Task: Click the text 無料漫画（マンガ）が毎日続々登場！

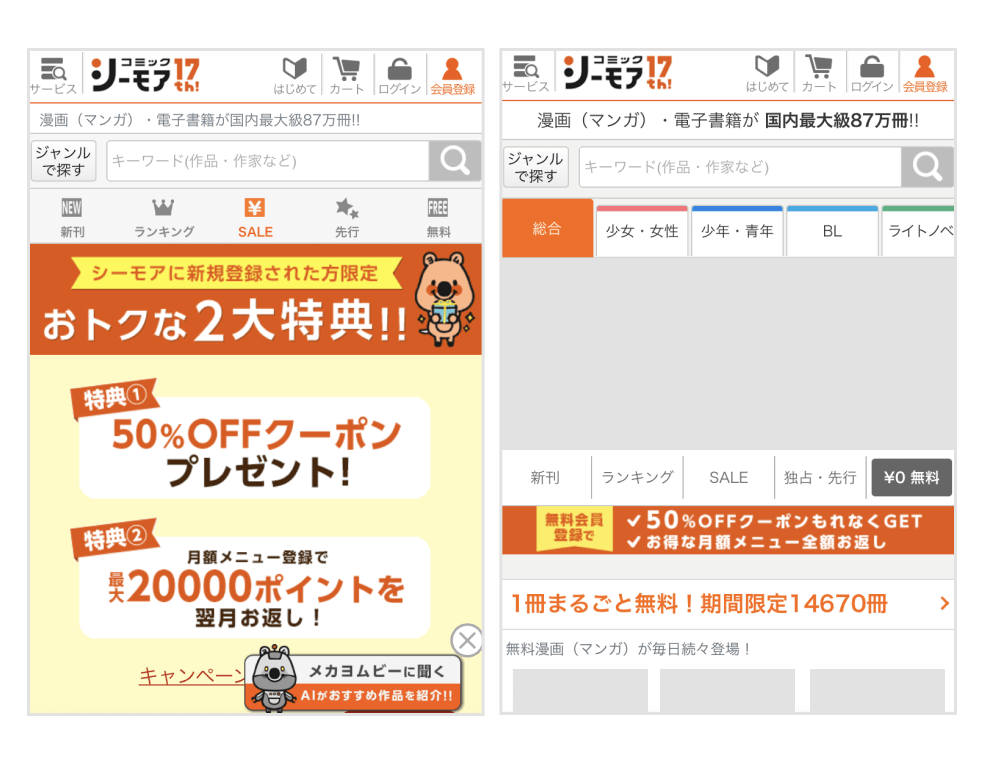Action: point(628,649)
